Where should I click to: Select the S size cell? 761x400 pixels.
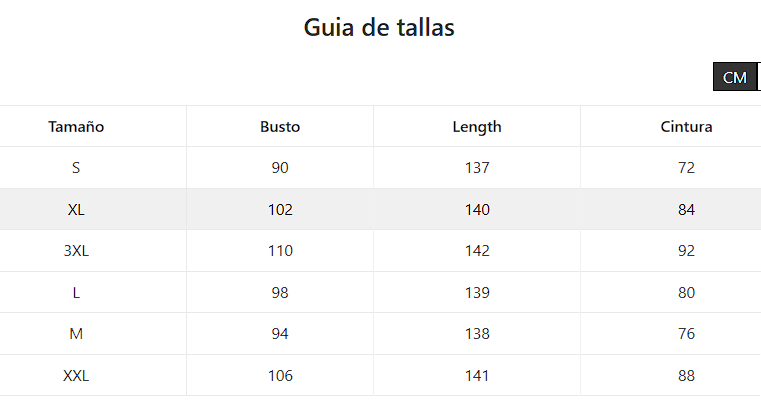click(x=76, y=168)
